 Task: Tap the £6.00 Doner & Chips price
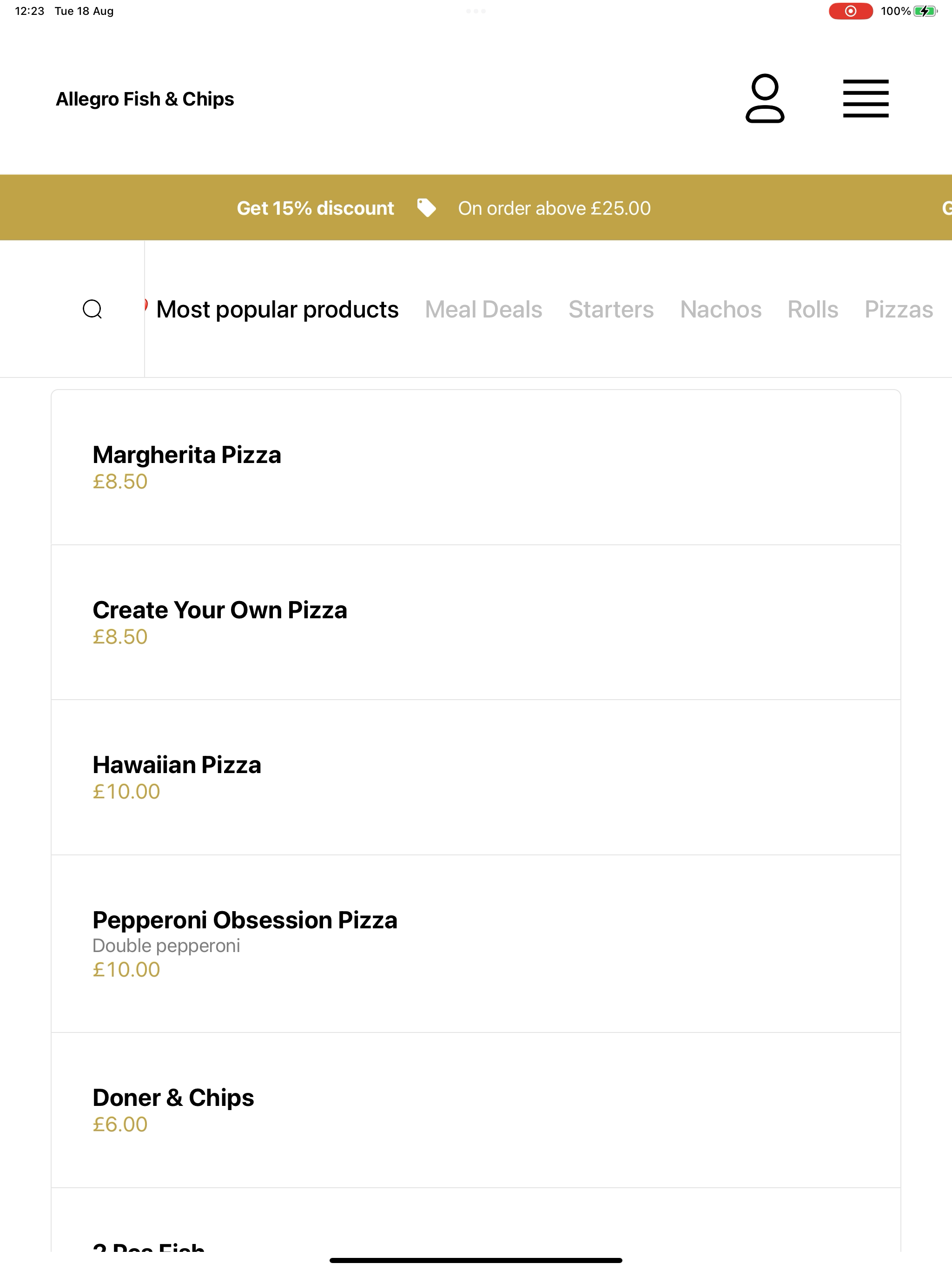tap(120, 1124)
